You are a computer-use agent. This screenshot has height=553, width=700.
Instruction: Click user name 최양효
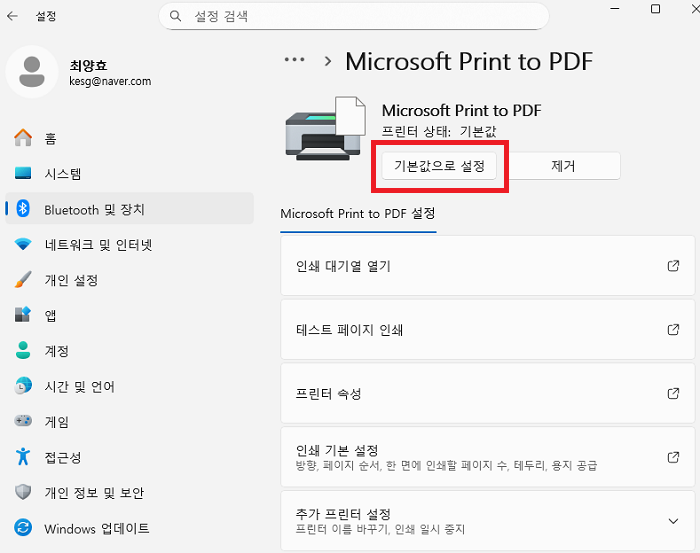tap(88, 66)
